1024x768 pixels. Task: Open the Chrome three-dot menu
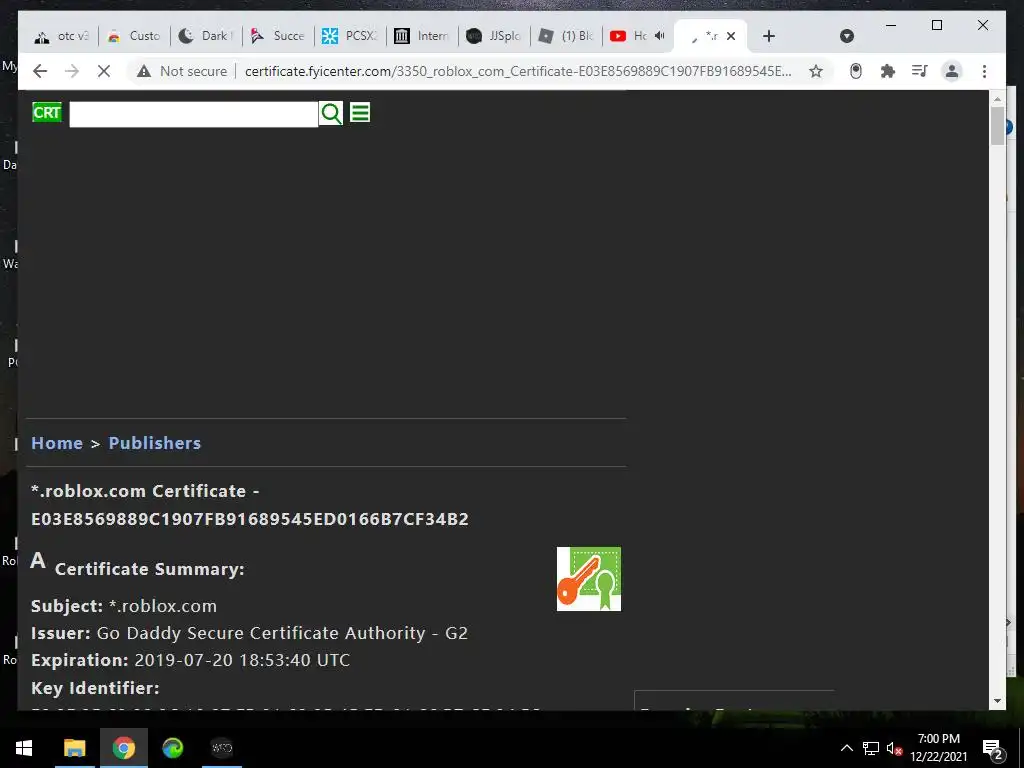(984, 71)
